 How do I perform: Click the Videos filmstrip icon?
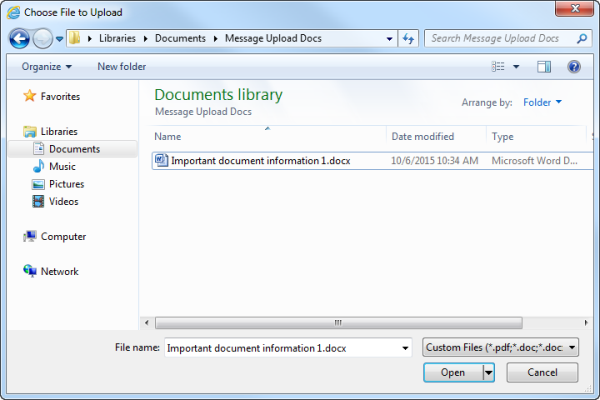click(38, 201)
